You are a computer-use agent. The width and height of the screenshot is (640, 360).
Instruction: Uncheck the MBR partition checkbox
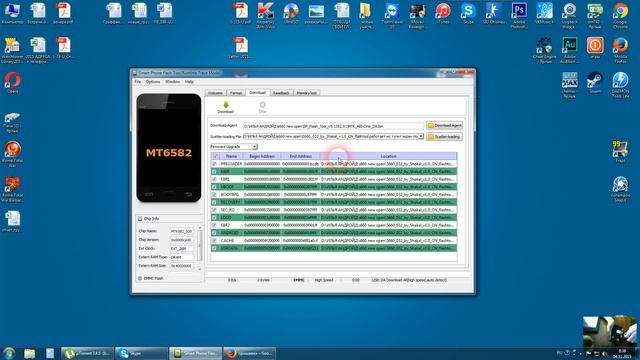coord(214,171)
